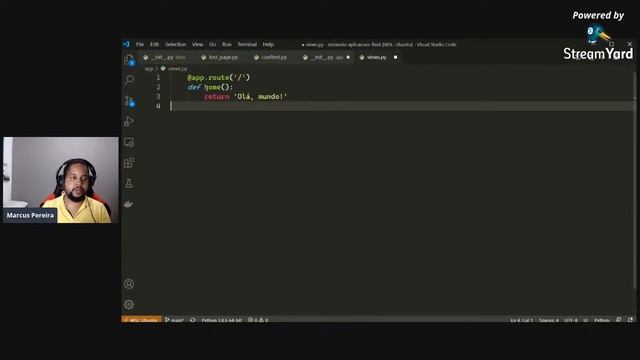Open the Search view in the activity bar

pyautogui.click(x=129, y=80)
